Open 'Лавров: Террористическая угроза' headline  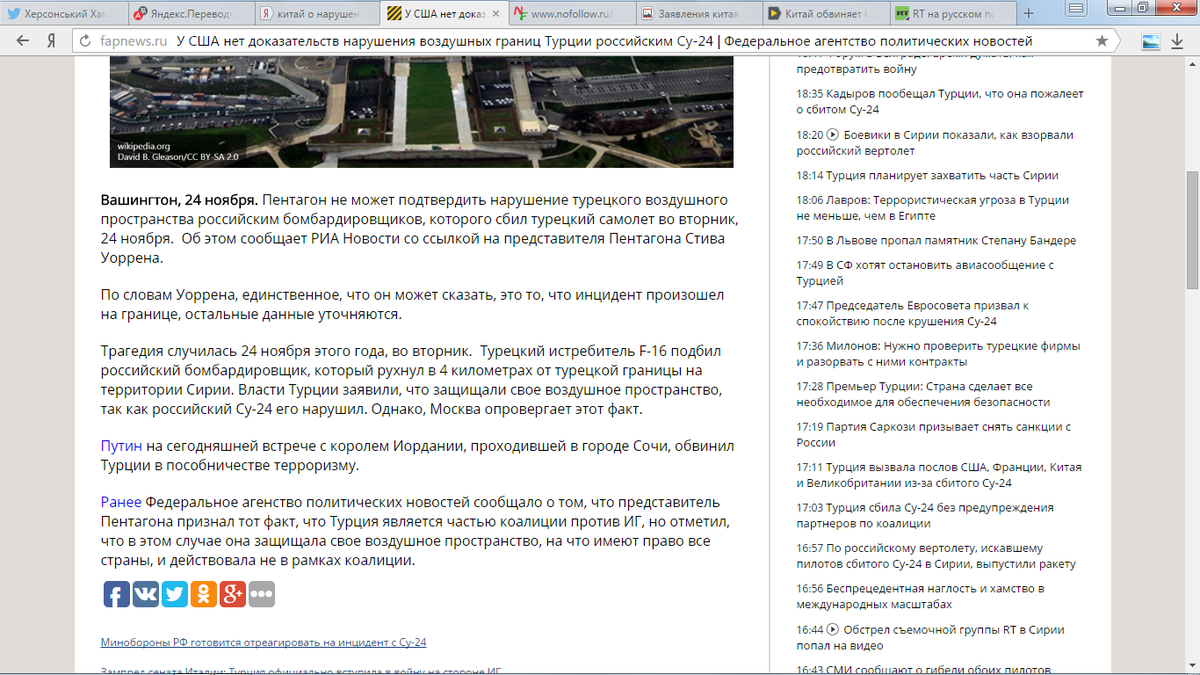[x=933, y=208]
